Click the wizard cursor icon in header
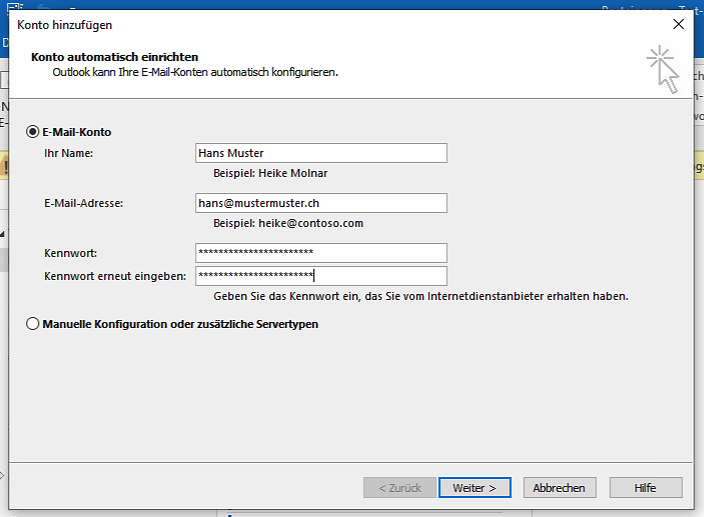This screenshot has height=517, width=704. point(663,69)
